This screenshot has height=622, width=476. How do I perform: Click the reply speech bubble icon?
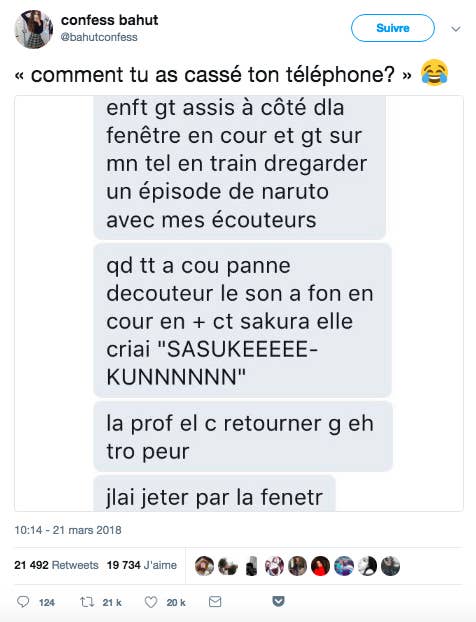point(23,602)
